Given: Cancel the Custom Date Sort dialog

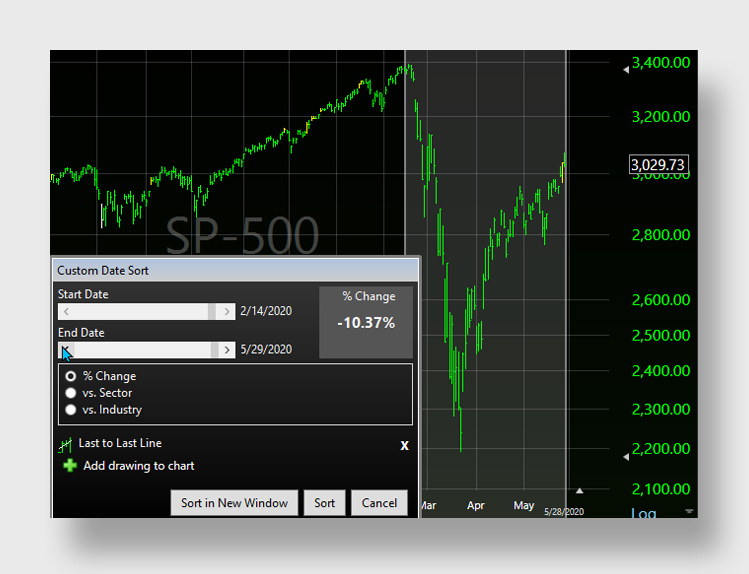Looking at the screenshot, I should [x=379, y=503].
